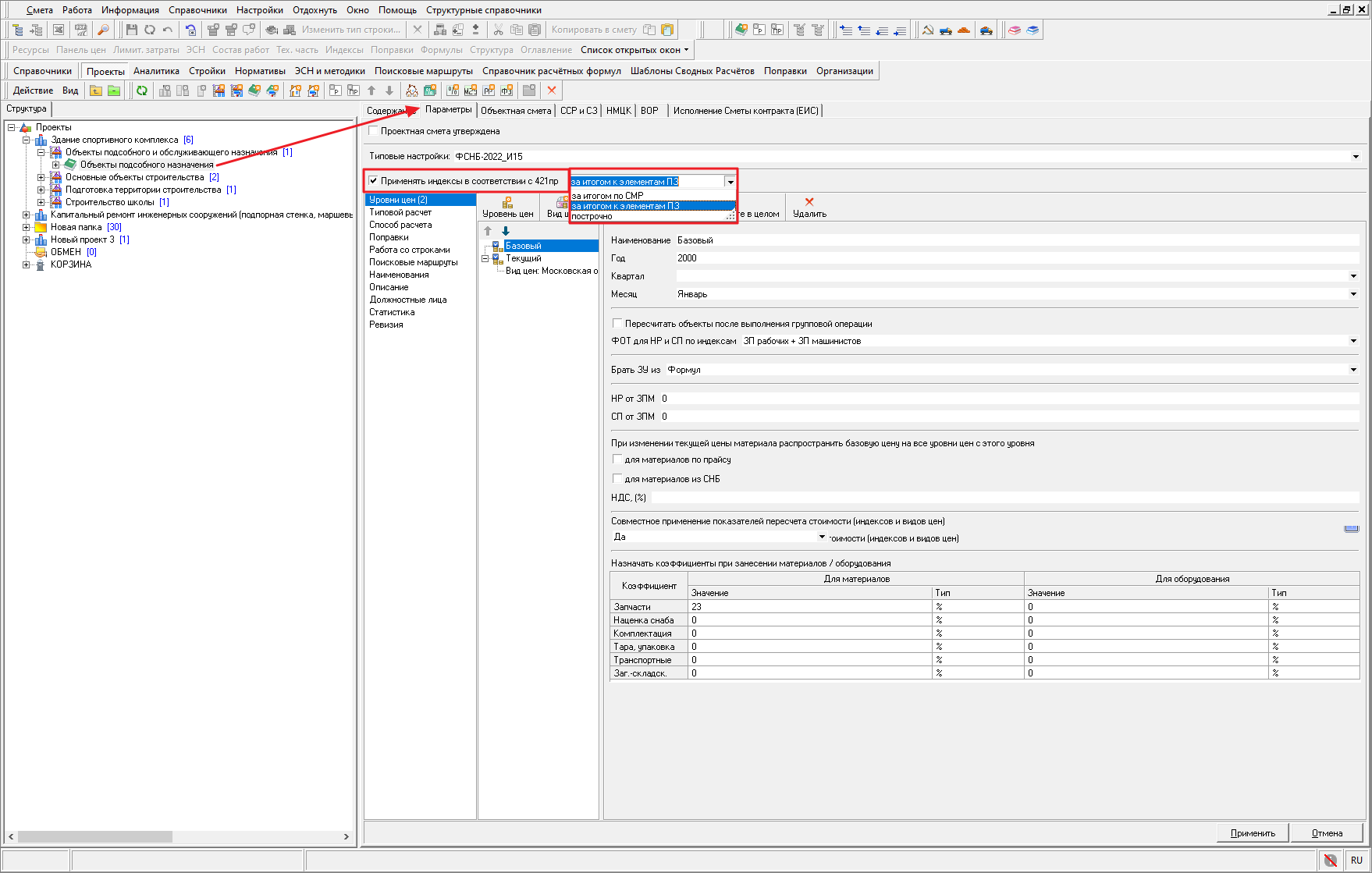Expand the Основные объекты строительства tree node
Screen dimensions: 1372x873
[x=41, y=177]
